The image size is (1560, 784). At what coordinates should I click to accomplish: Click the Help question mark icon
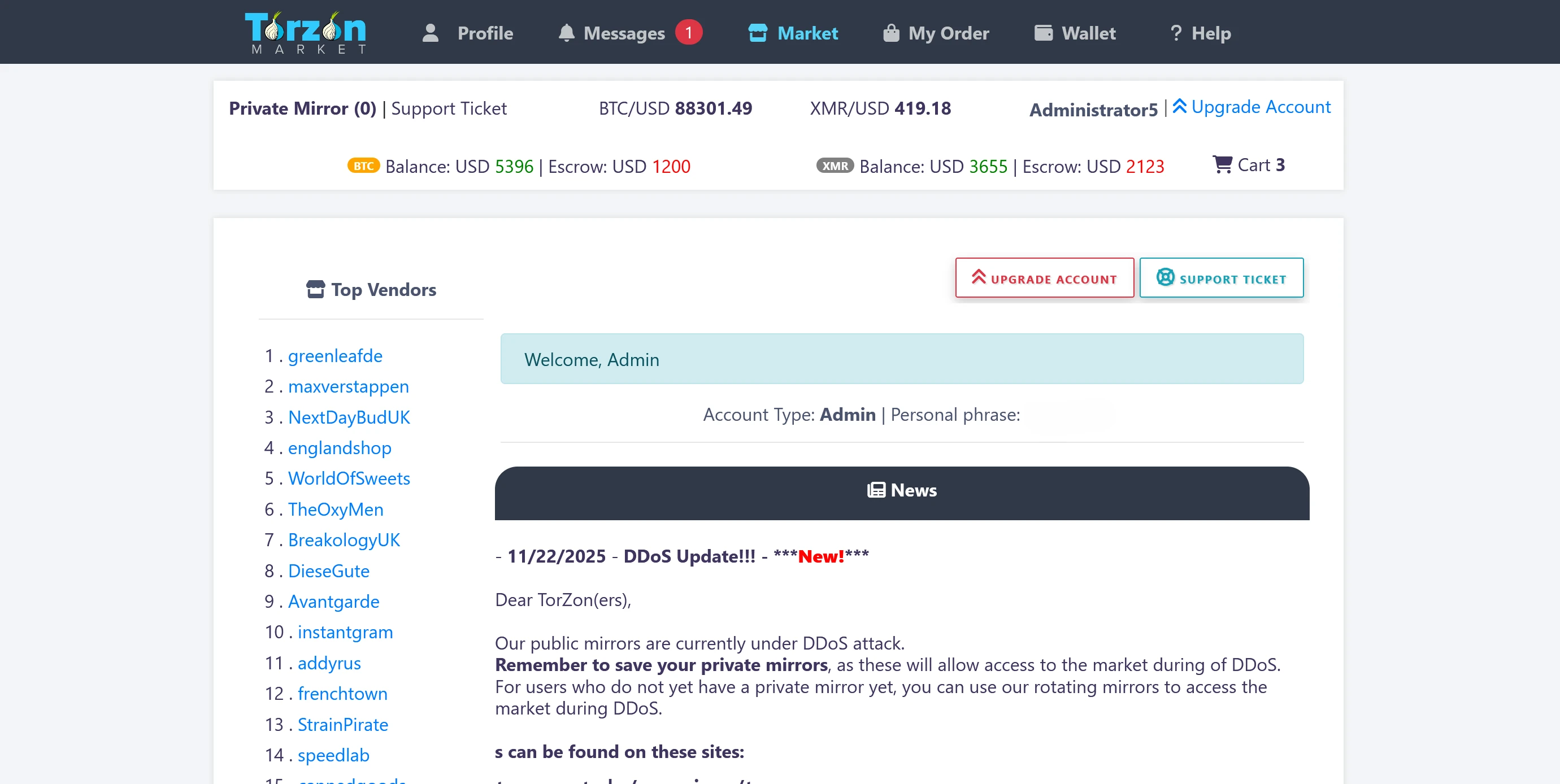point(1175,33)
